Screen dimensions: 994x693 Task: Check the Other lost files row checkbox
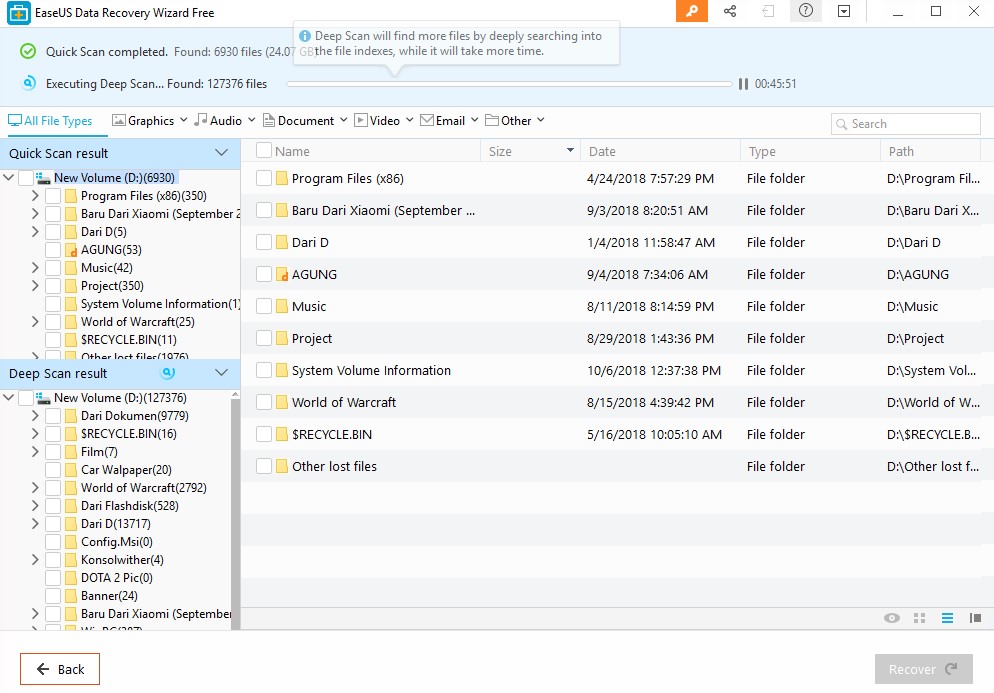click(264, 466)
